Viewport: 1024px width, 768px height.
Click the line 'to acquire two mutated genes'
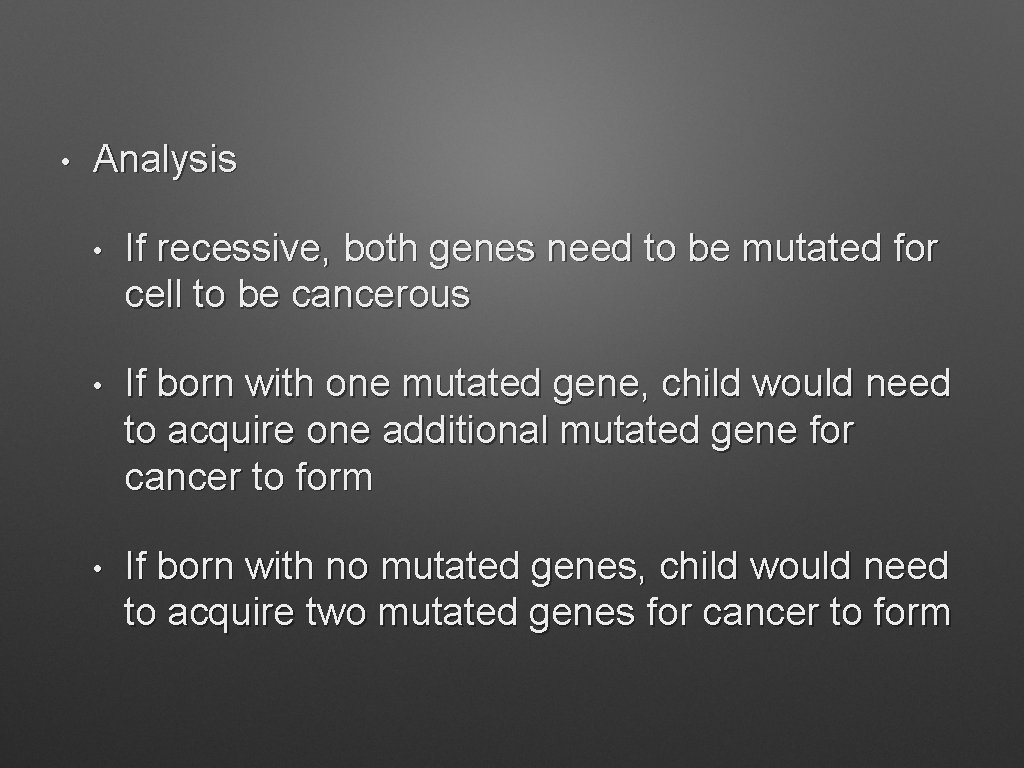379,613
